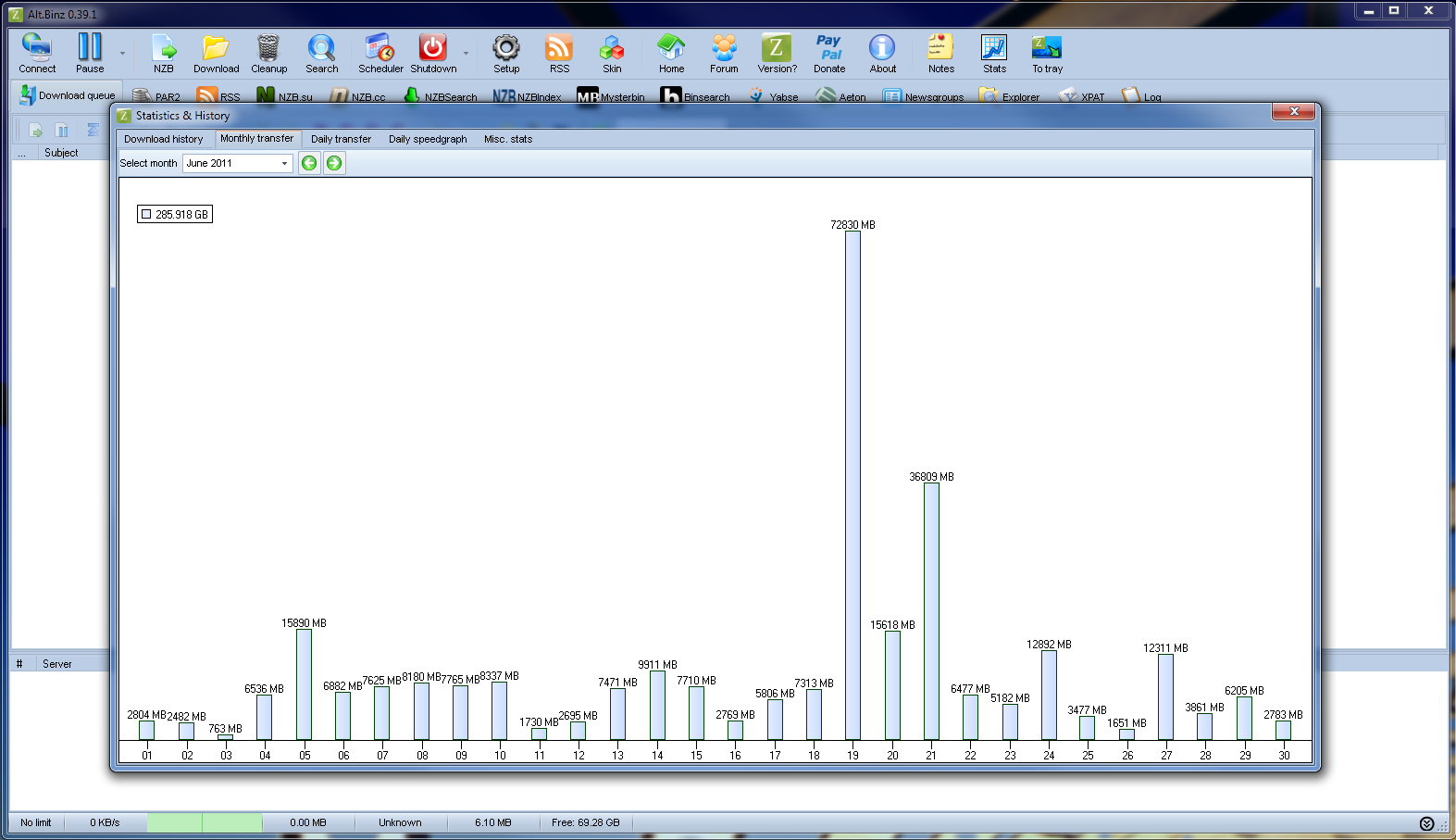This screenshot has width=1456, height=840.
Task: Click the Shutdown power icon
Action: click(x=433, y=53)
